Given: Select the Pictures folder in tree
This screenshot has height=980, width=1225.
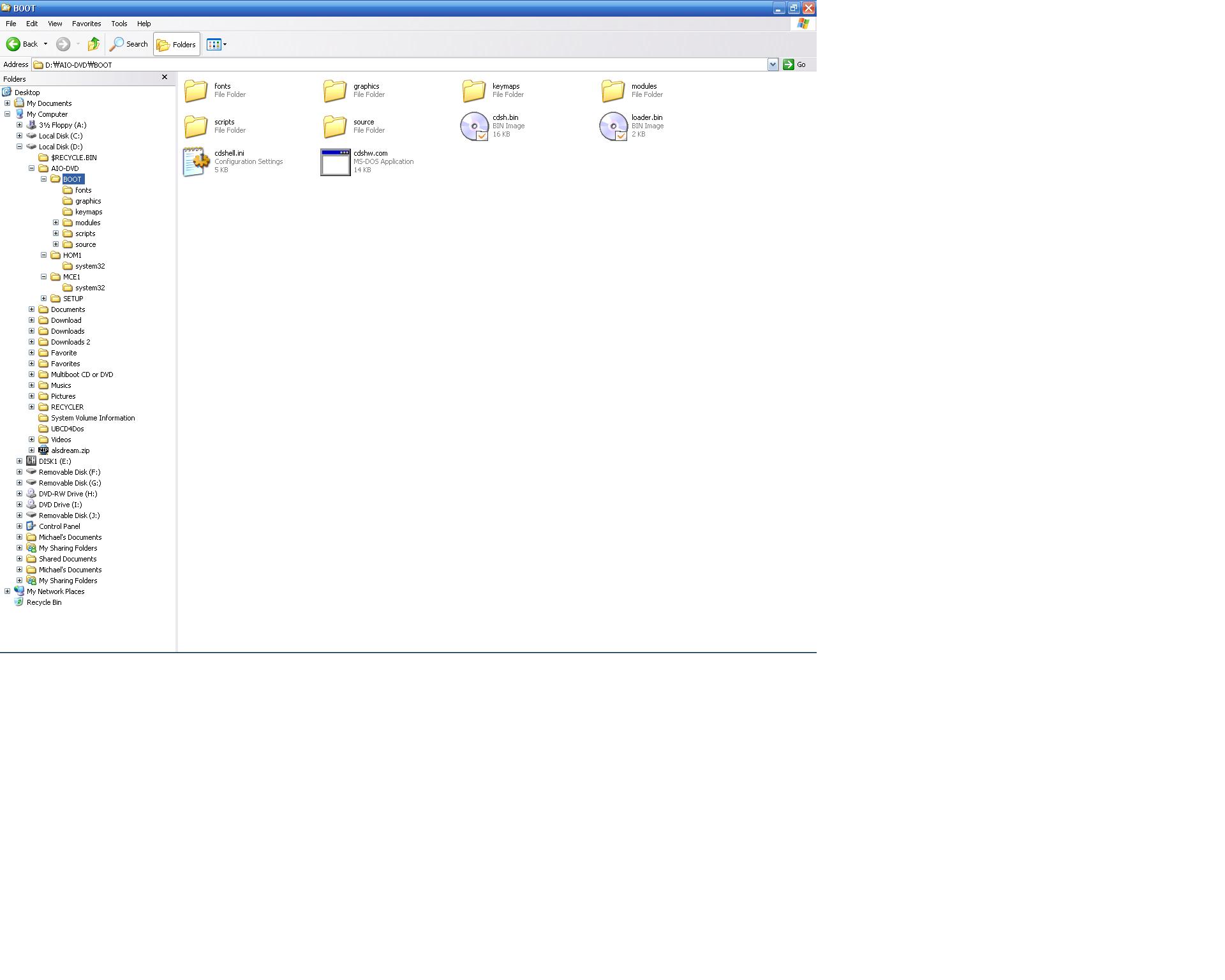Looking at the screenshot, I should [63, 396].
